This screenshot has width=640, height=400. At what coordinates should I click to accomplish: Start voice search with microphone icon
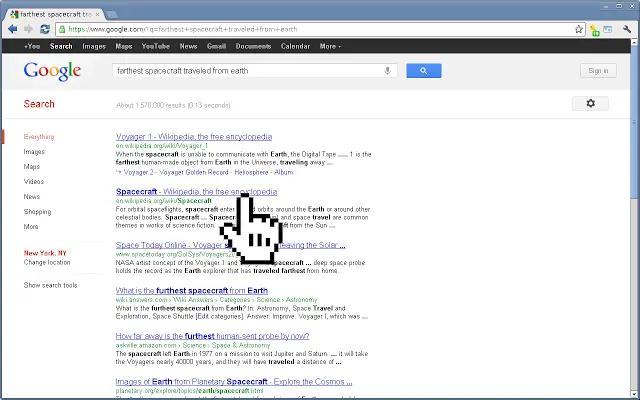(x=387, y=71)
